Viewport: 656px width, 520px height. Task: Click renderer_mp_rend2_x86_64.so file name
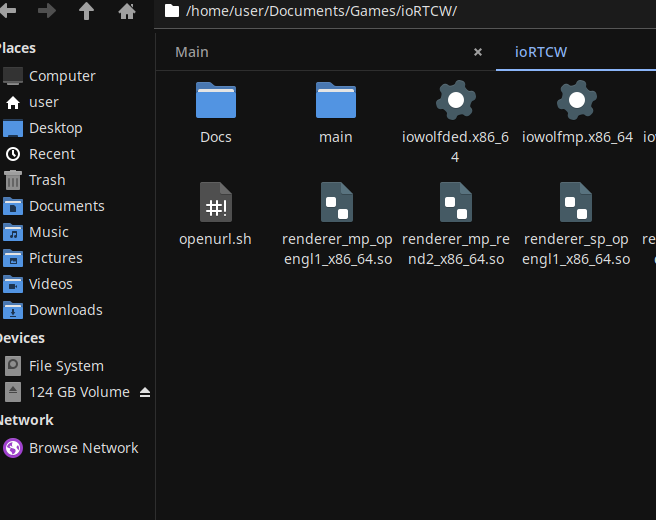(456, 249)
